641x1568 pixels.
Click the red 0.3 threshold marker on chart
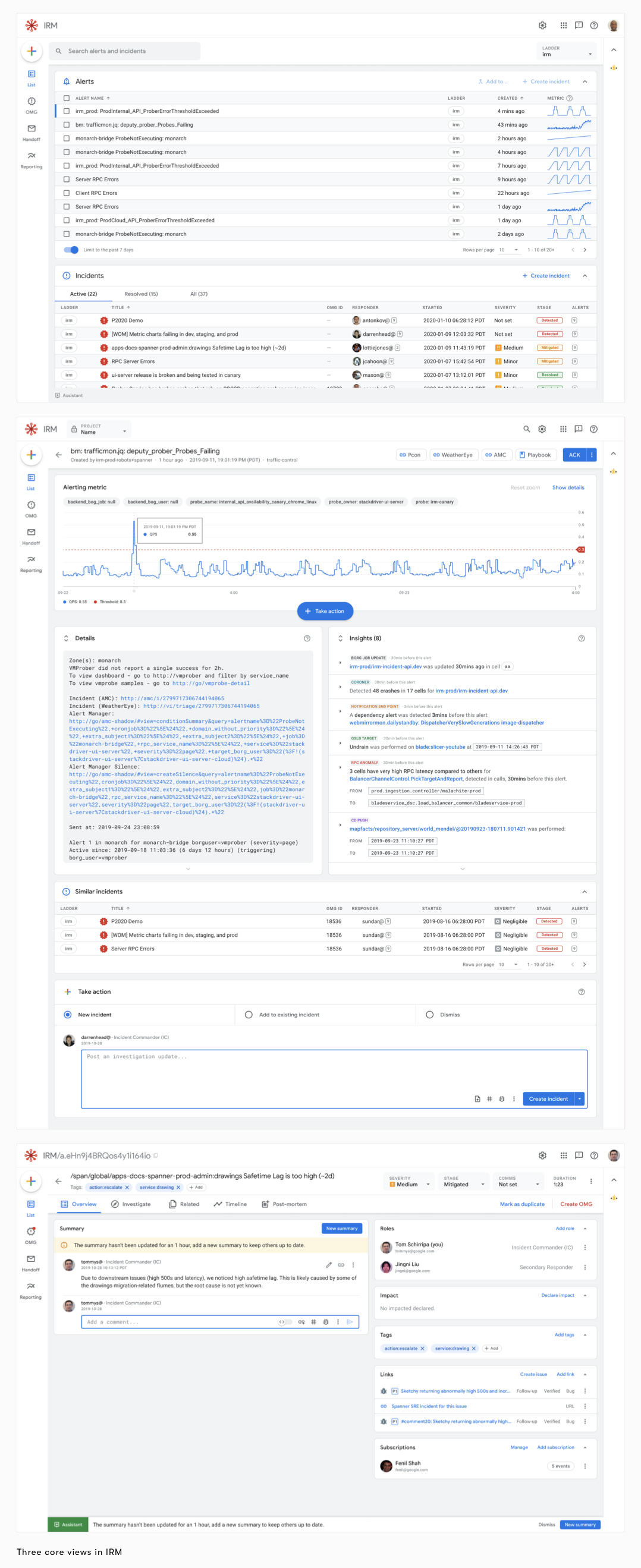point(581,549)
